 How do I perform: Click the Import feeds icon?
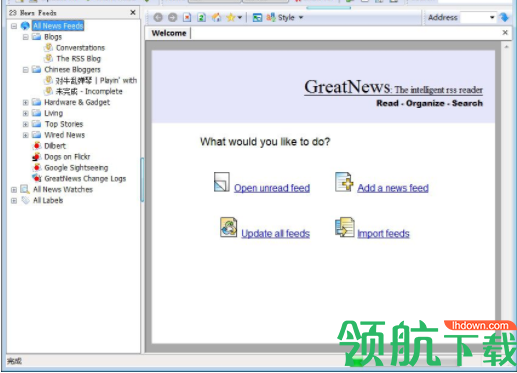point(344,227)
